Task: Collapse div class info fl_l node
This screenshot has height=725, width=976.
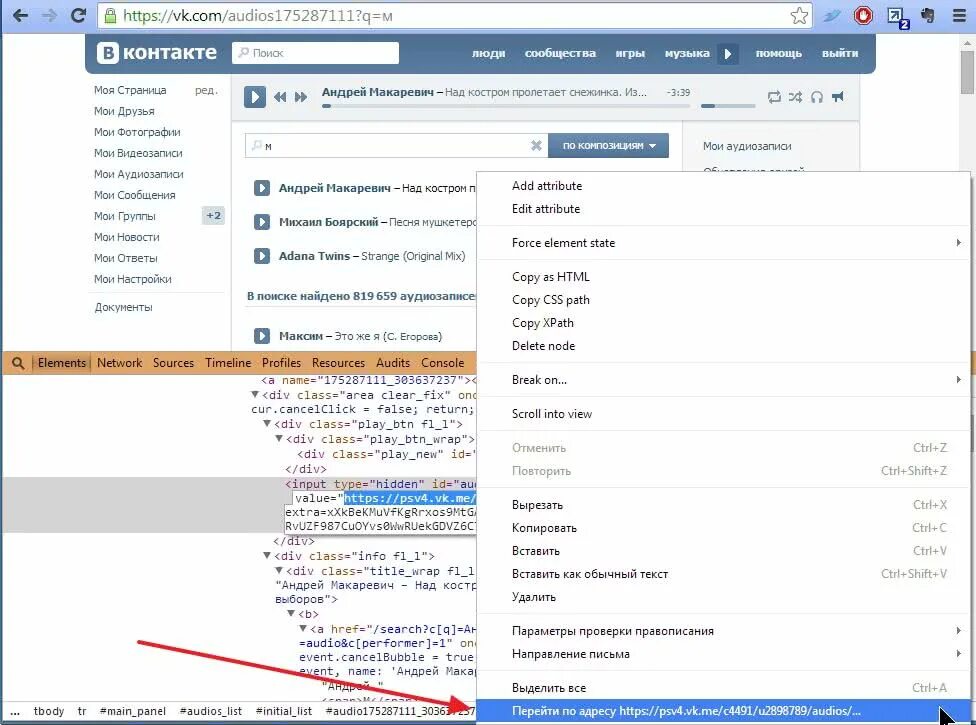Action: tap(267, 555)
